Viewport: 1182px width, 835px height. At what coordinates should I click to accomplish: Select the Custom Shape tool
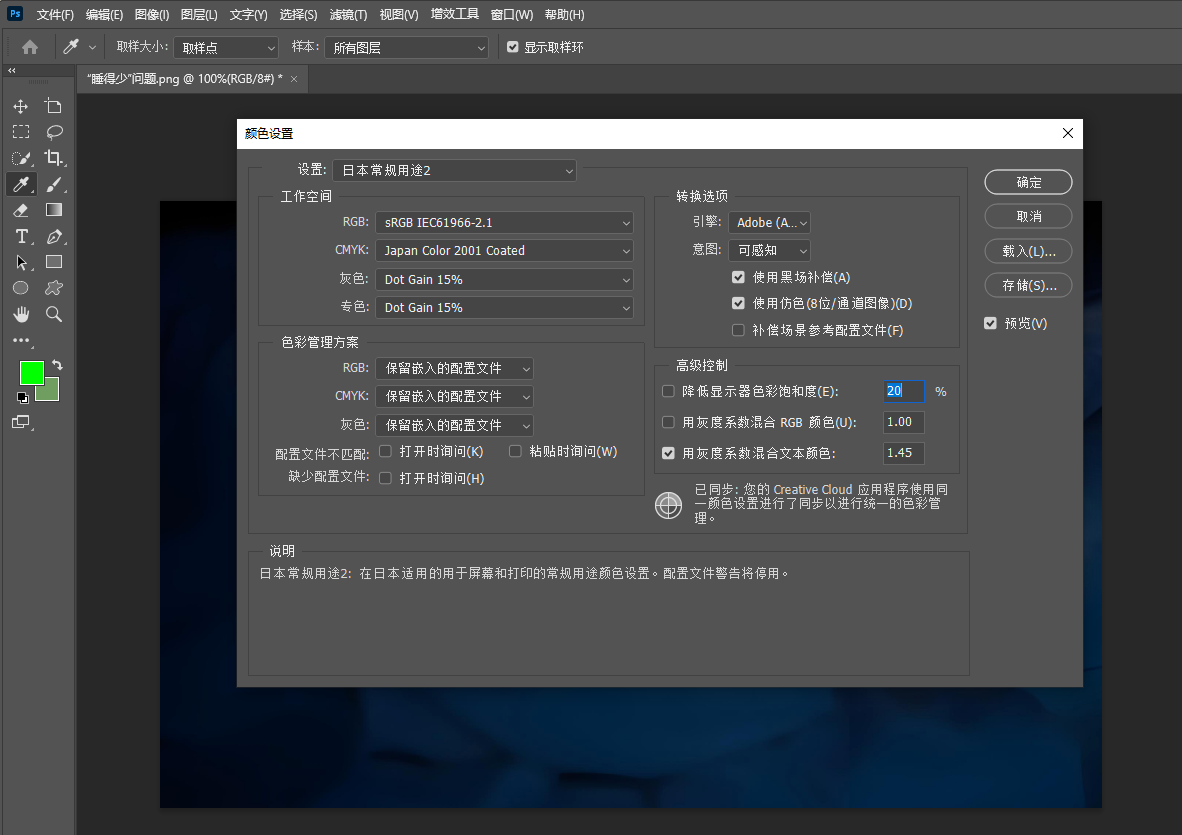click(54, 288)
